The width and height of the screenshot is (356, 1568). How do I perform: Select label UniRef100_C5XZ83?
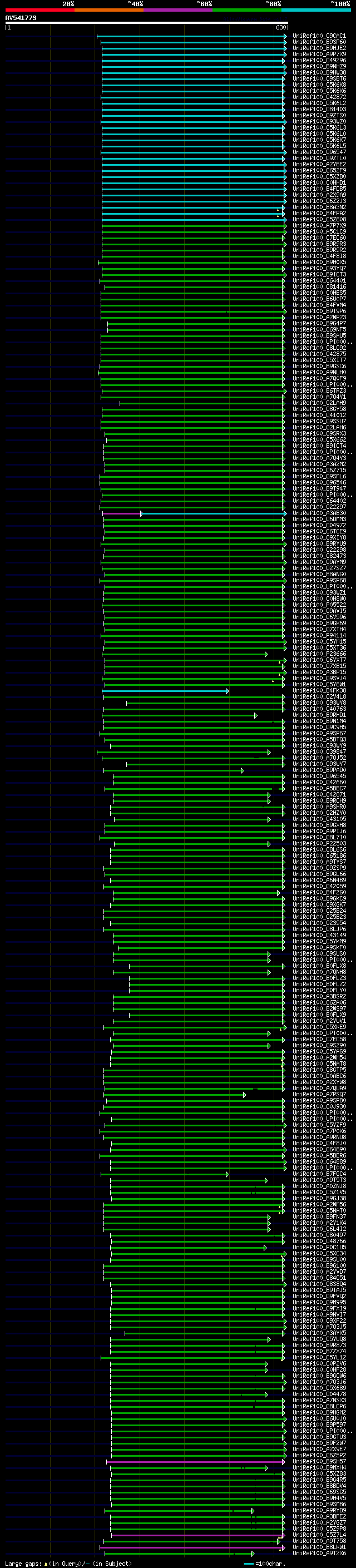point(319,1473)
